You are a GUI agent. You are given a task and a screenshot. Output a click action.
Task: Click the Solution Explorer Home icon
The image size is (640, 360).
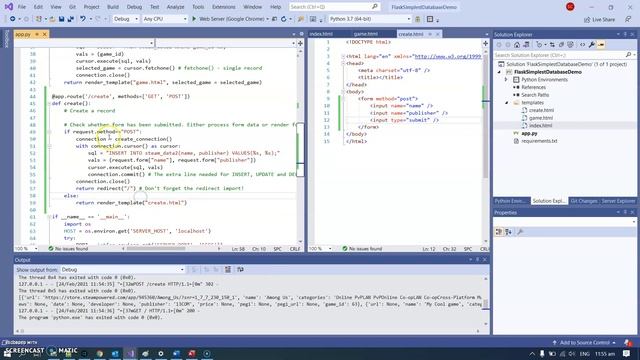pos(517,44)
